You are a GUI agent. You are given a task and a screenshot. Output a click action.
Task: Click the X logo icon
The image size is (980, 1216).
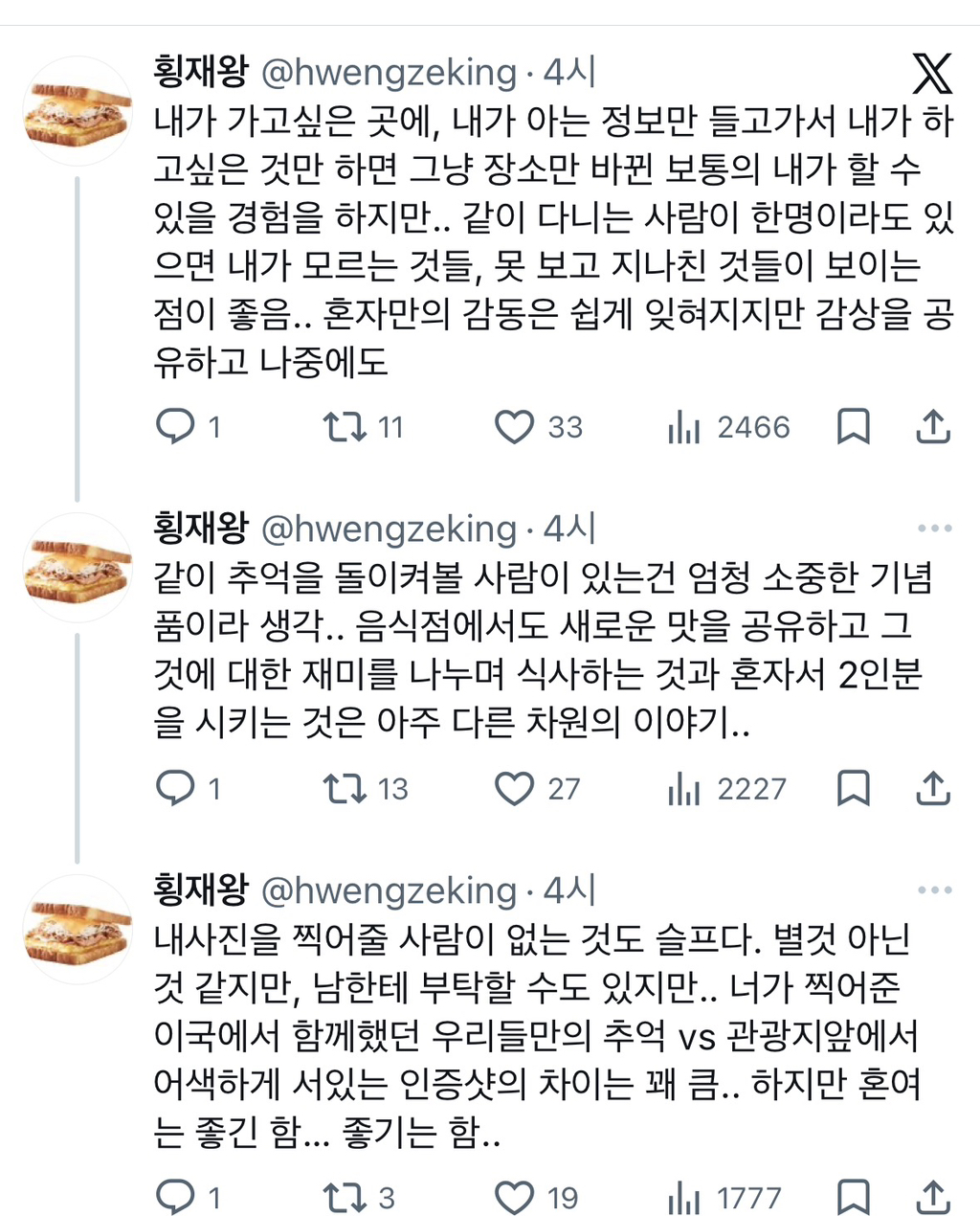pos(931,74)
